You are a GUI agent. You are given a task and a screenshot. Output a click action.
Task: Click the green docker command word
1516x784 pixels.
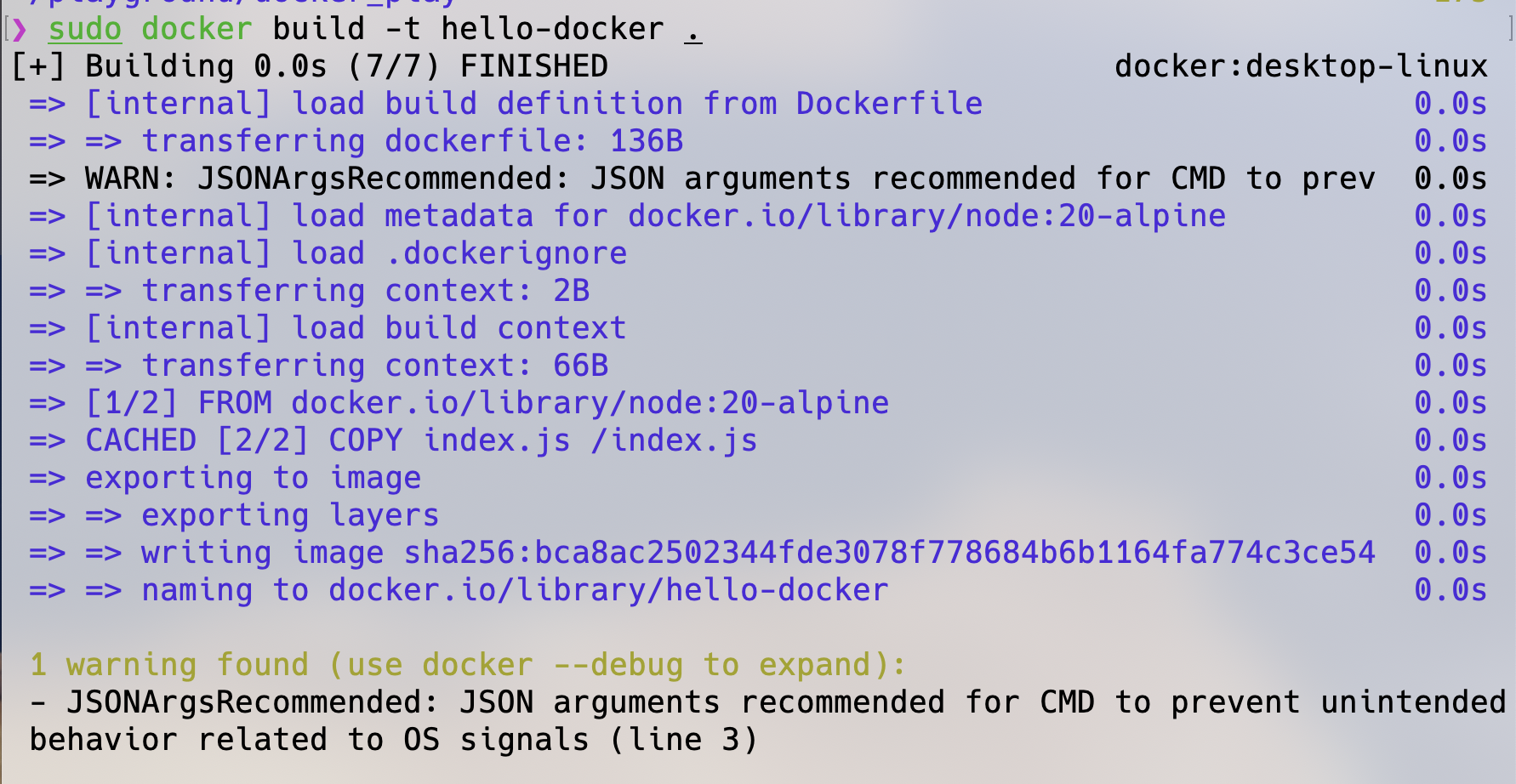click(x=197, y=29)
